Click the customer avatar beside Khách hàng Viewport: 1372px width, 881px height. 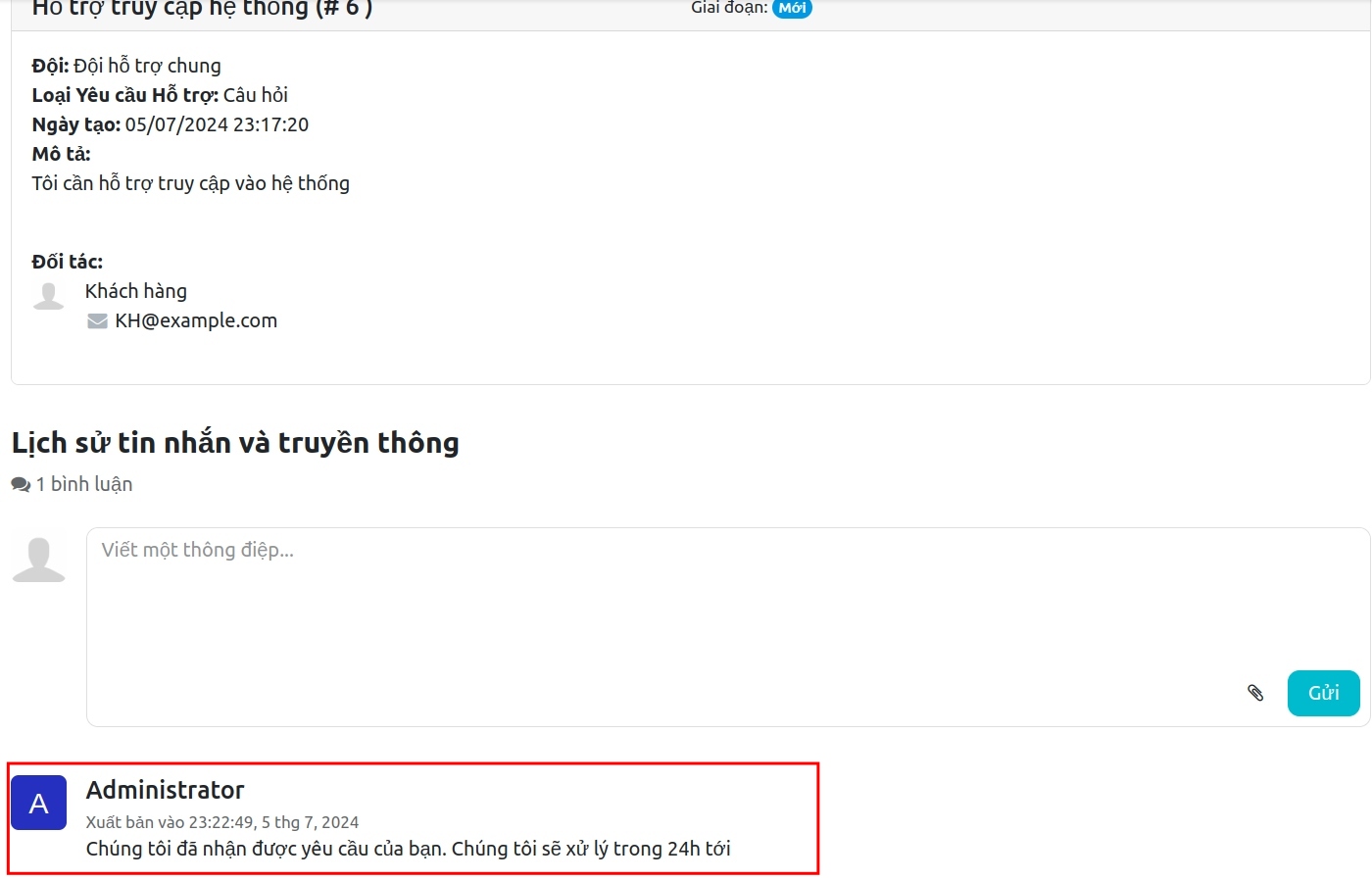48,295
